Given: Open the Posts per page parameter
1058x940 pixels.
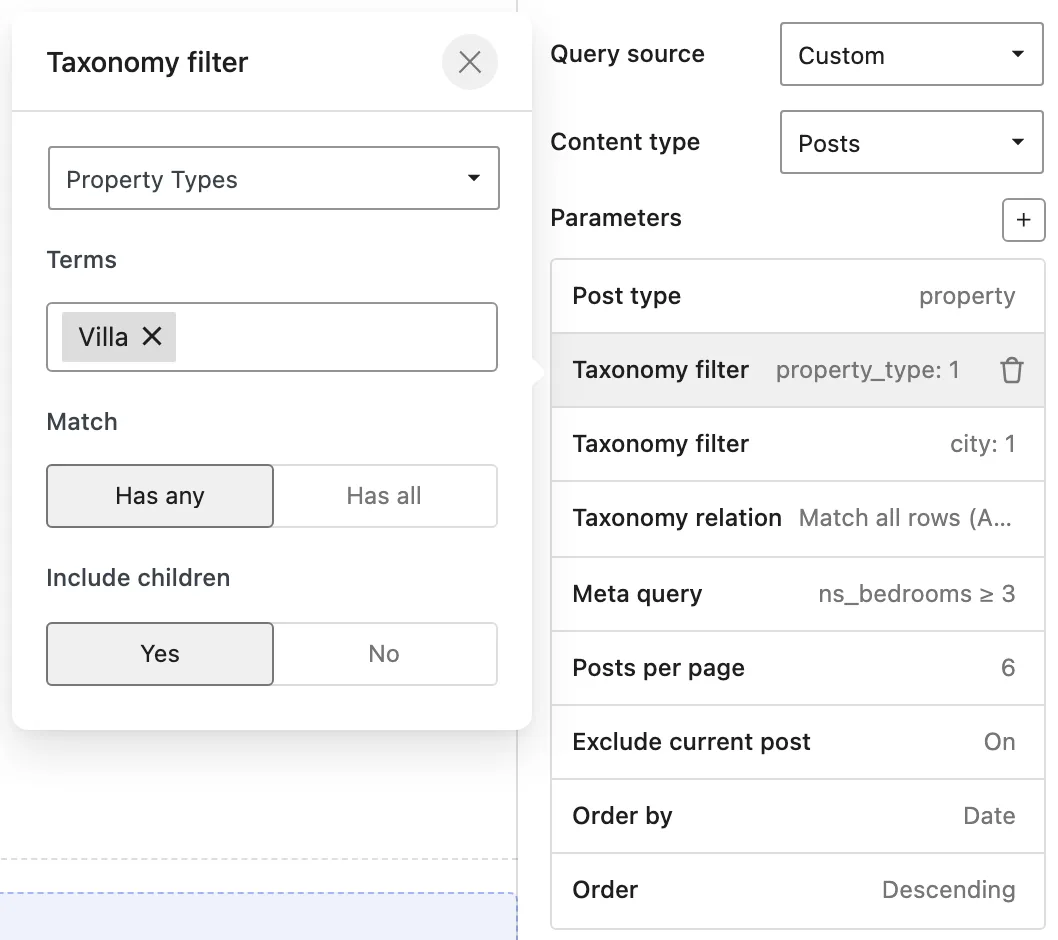Looking at the screenshot, I should coord(798,668).
